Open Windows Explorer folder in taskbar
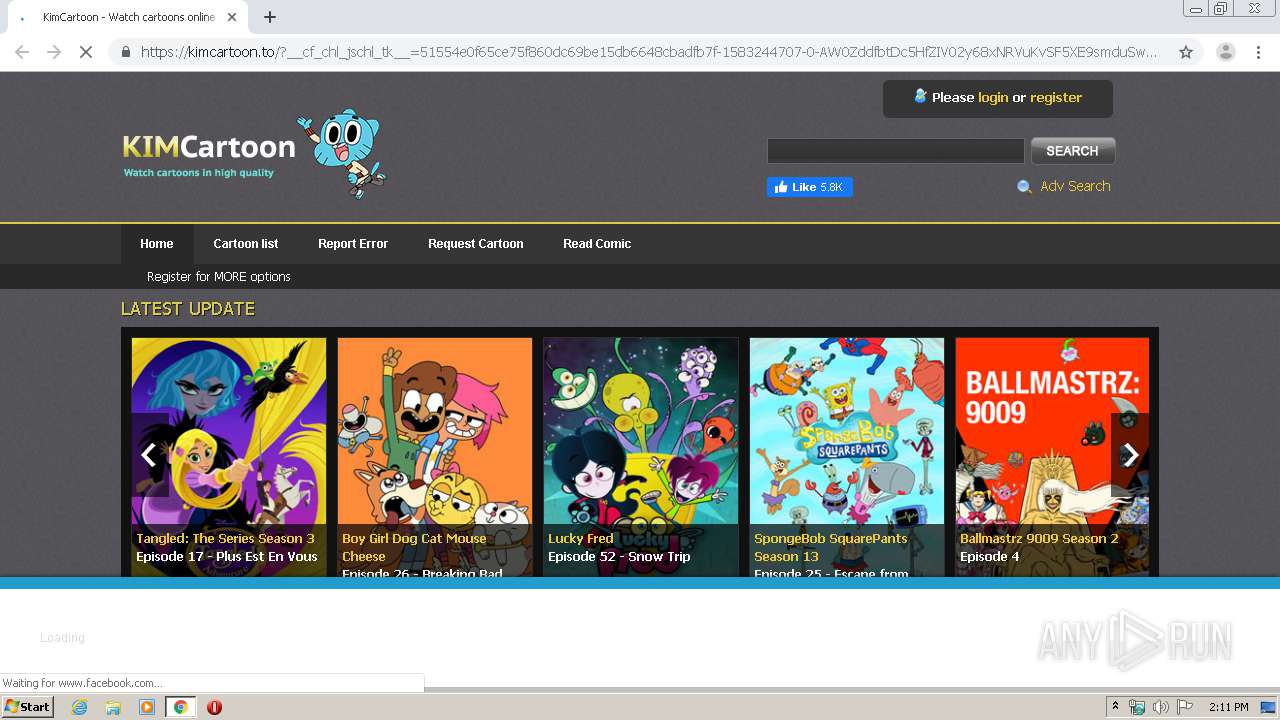 click(x=113, y=707)
